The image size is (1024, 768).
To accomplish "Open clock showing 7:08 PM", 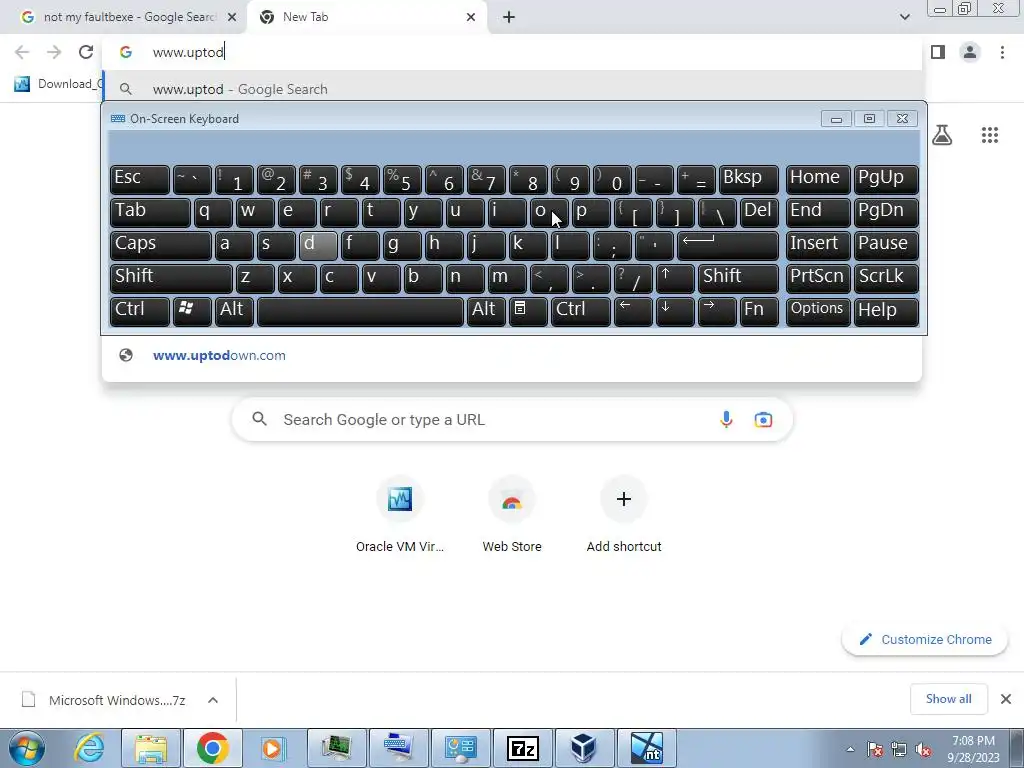I will tap(973, 749).
